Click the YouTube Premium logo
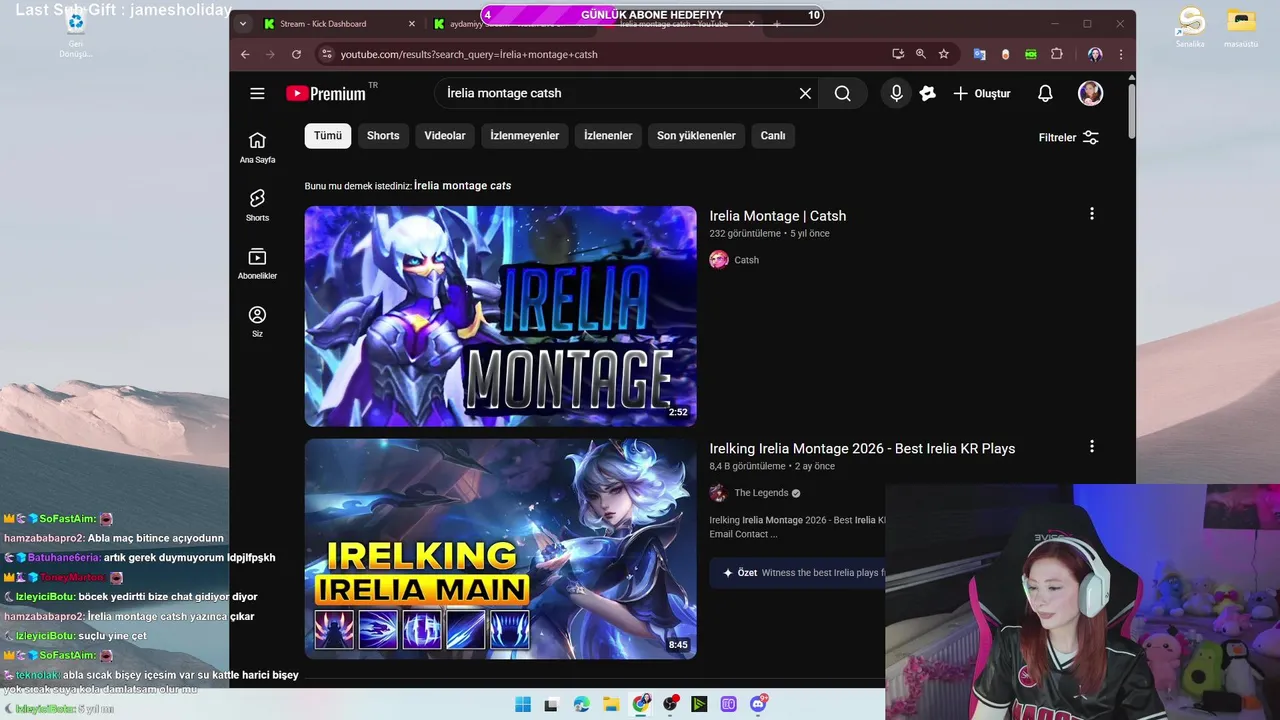Viewport: 1280px width, 720px height. (x=326, y=93)
